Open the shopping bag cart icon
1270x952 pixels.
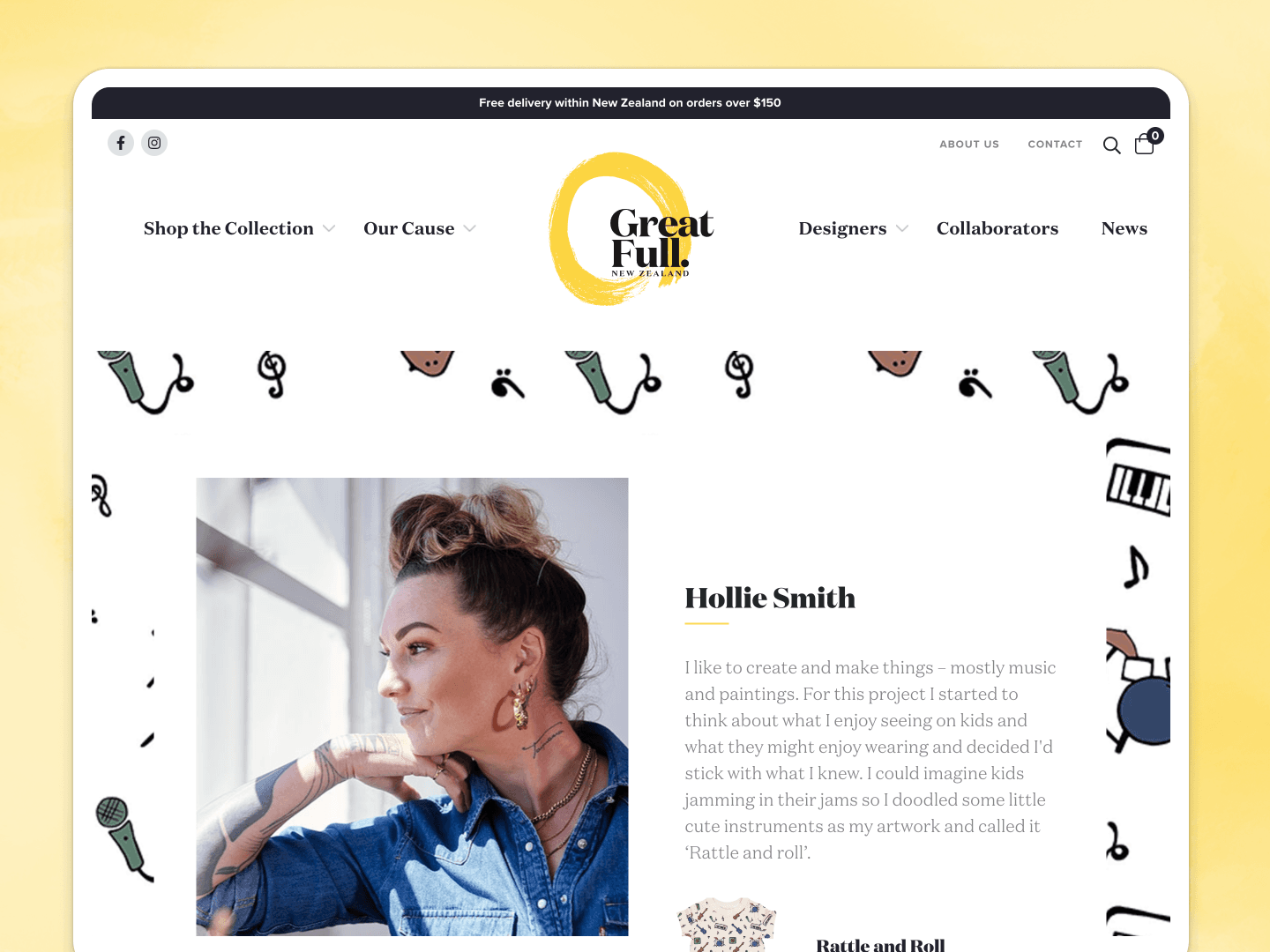pos(1144,145)
